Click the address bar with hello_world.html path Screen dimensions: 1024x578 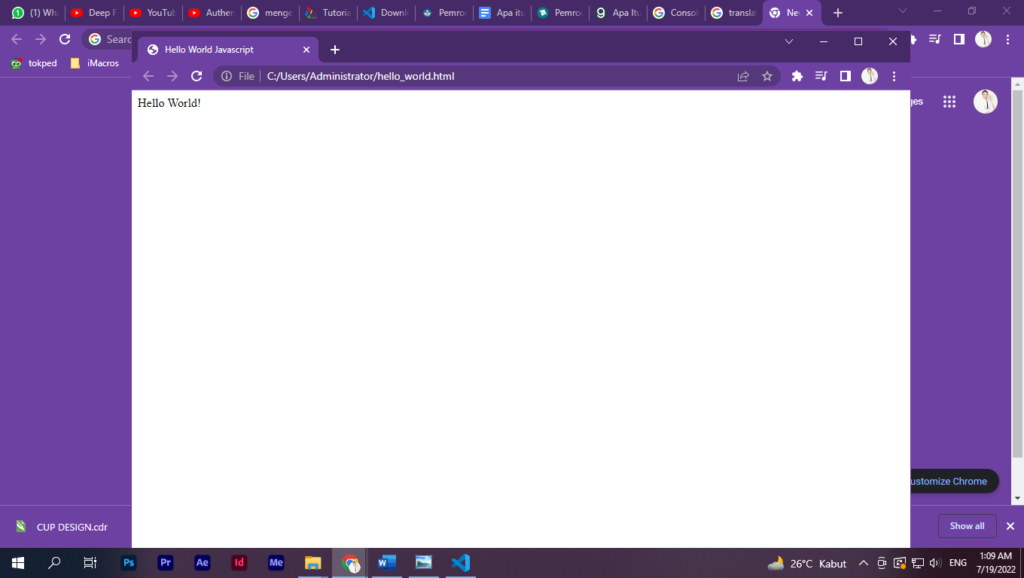coord(496,76)
